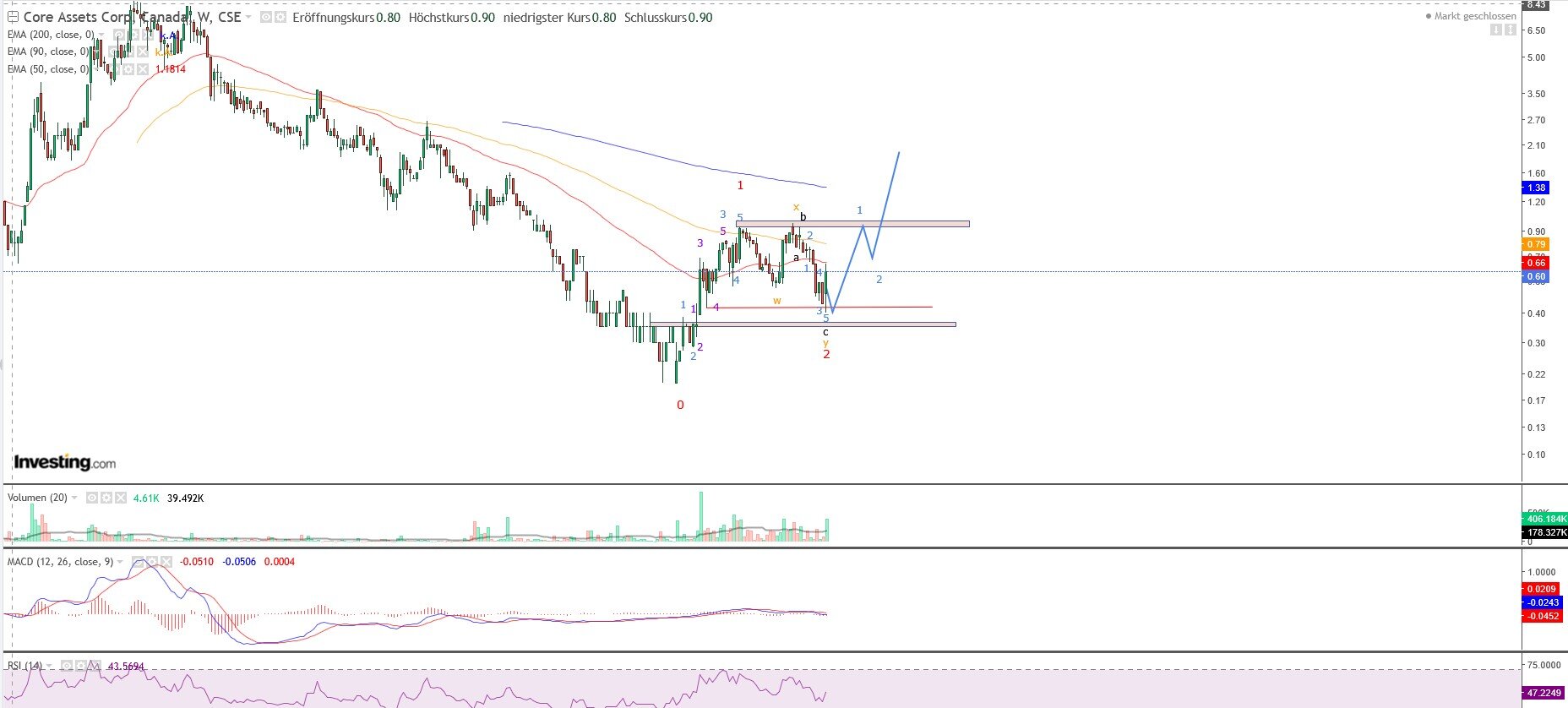
Task: Expand the MACD (12, 26, close, 9) dropdown
Action: click(x=121, y=562)
